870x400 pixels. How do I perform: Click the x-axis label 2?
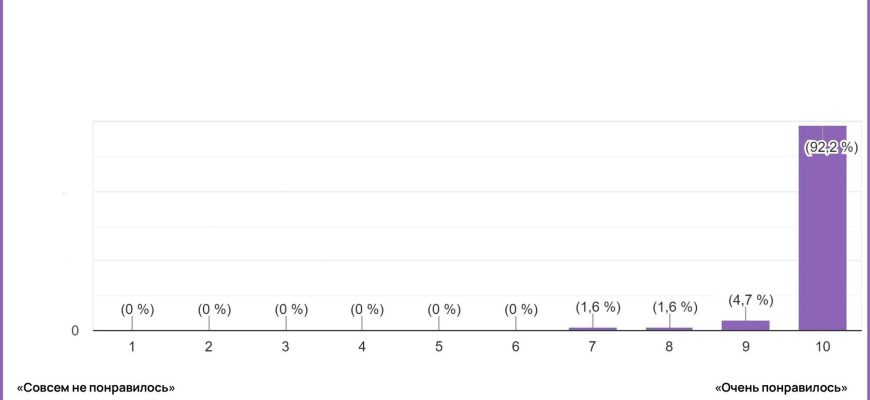pyautogui.click(x=209, y=347)
